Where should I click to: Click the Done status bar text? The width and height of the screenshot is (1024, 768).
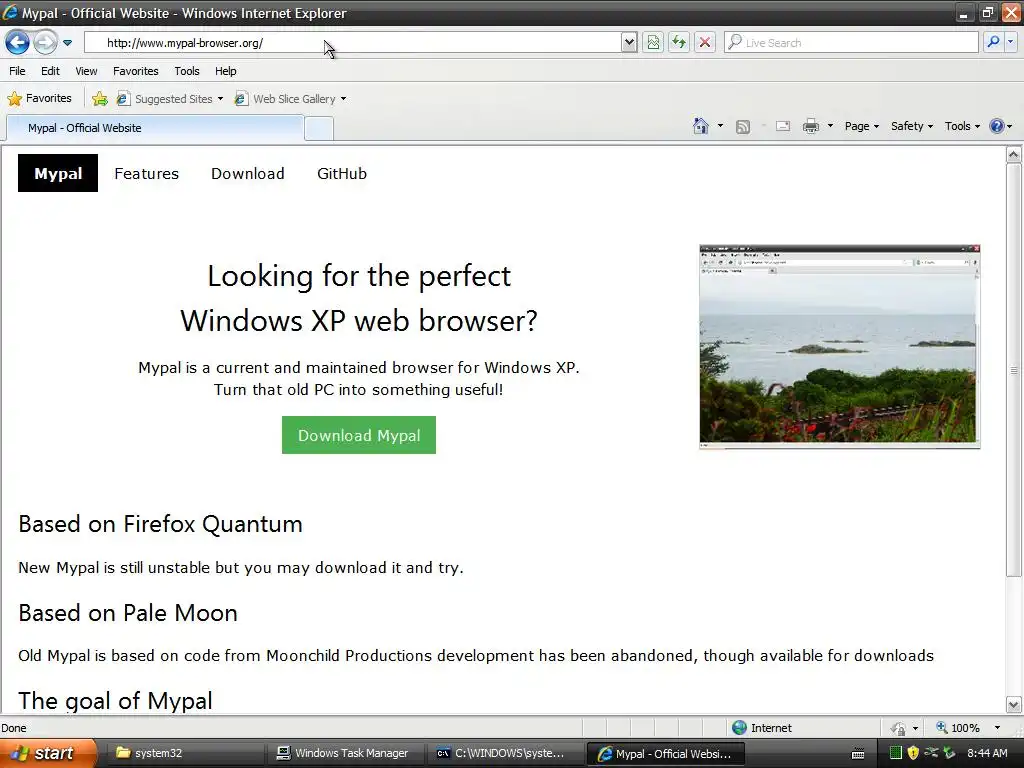tap(14, 728)
